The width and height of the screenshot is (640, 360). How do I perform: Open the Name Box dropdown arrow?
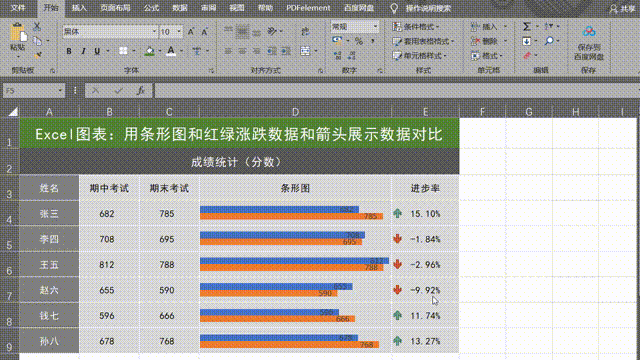[60, 91]
